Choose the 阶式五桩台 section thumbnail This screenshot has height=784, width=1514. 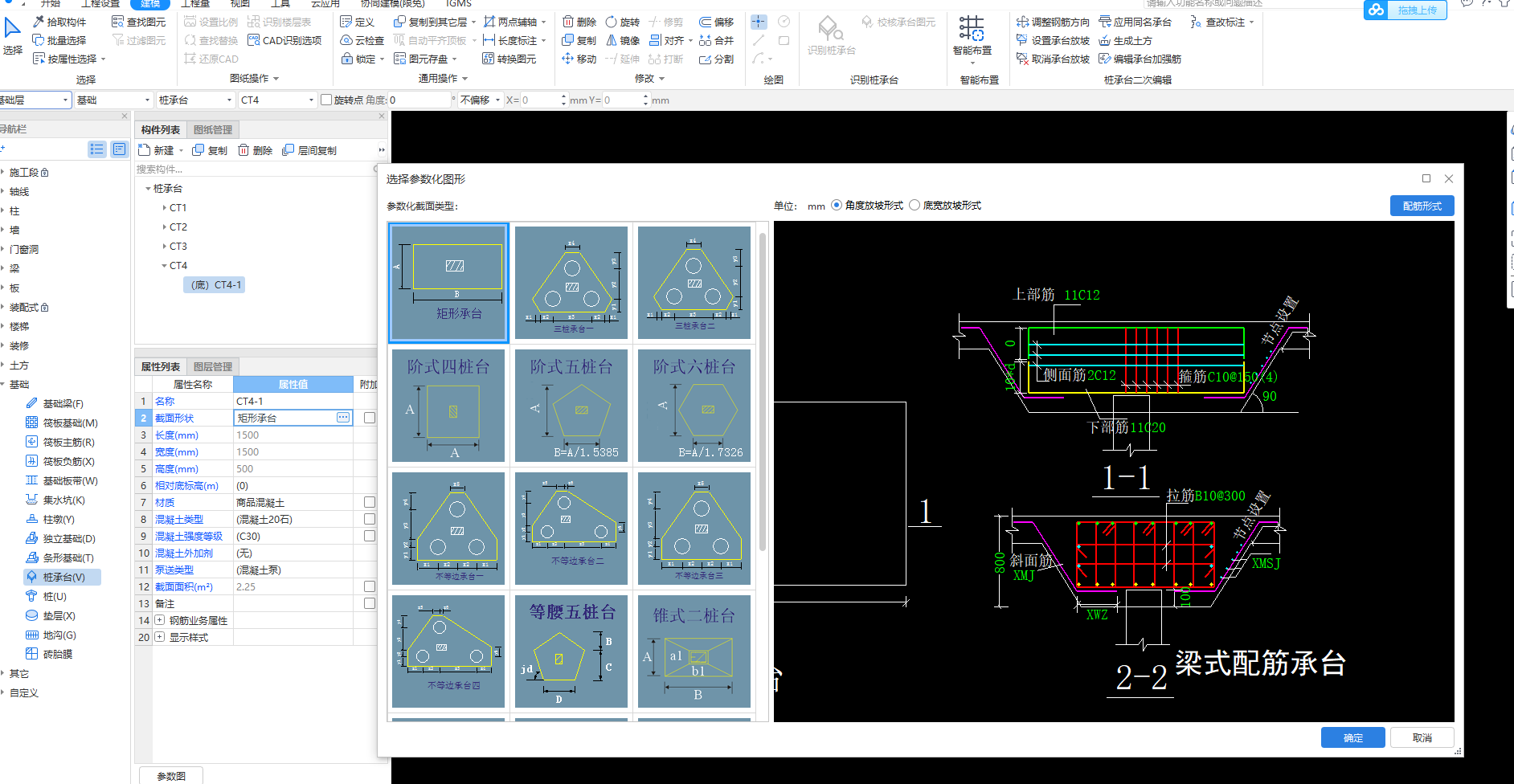(x=571, y=406)
